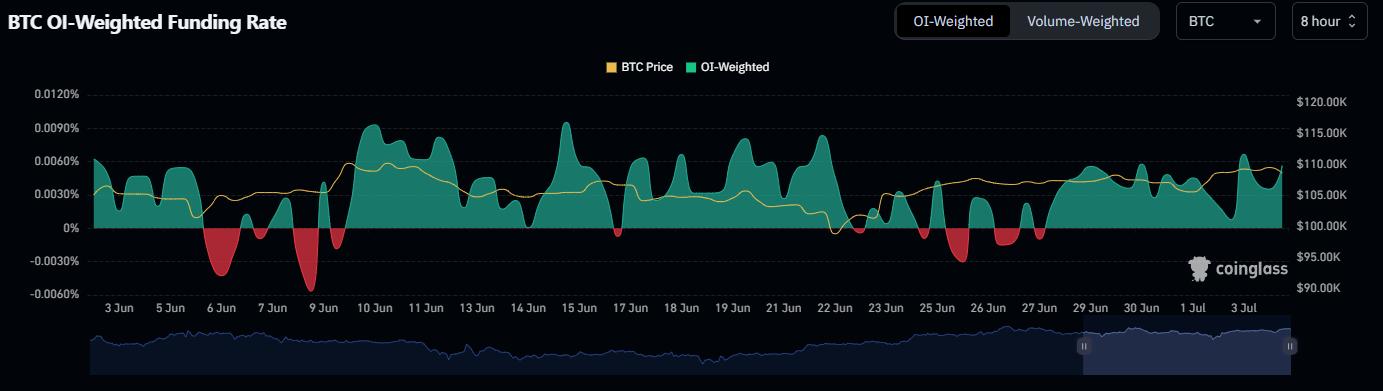Click the -0.0060% axis label
Viewport: 1383px width, 391px height.
[54, 294]
